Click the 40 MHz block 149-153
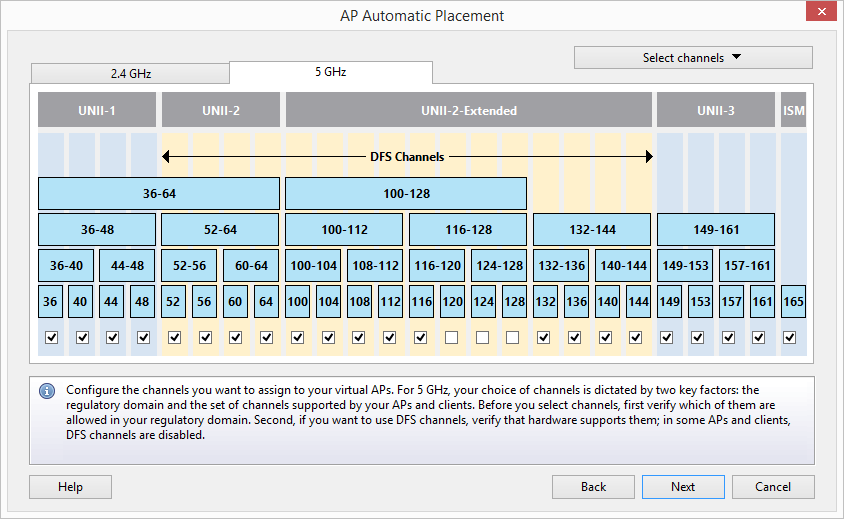The height and width of the screenshot is (519, 844). [685, 265]
